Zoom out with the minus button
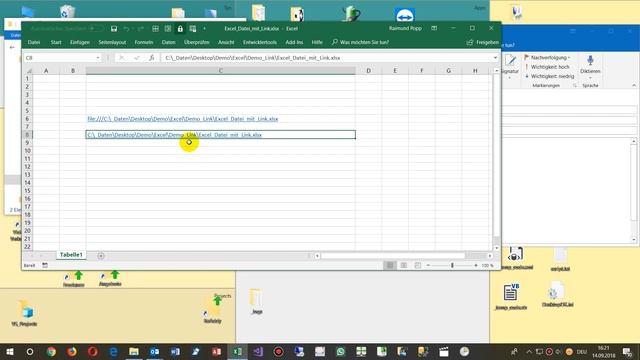 [428, 265]
